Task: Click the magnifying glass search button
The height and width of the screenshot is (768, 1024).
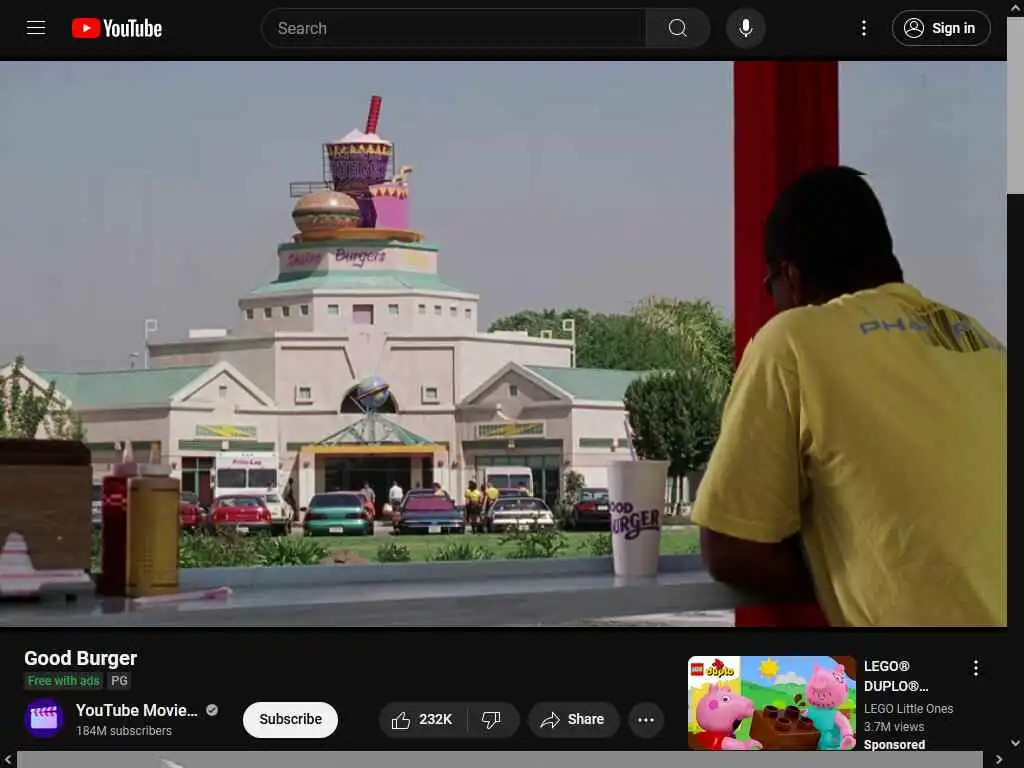Action: click(x=678, y=28)
